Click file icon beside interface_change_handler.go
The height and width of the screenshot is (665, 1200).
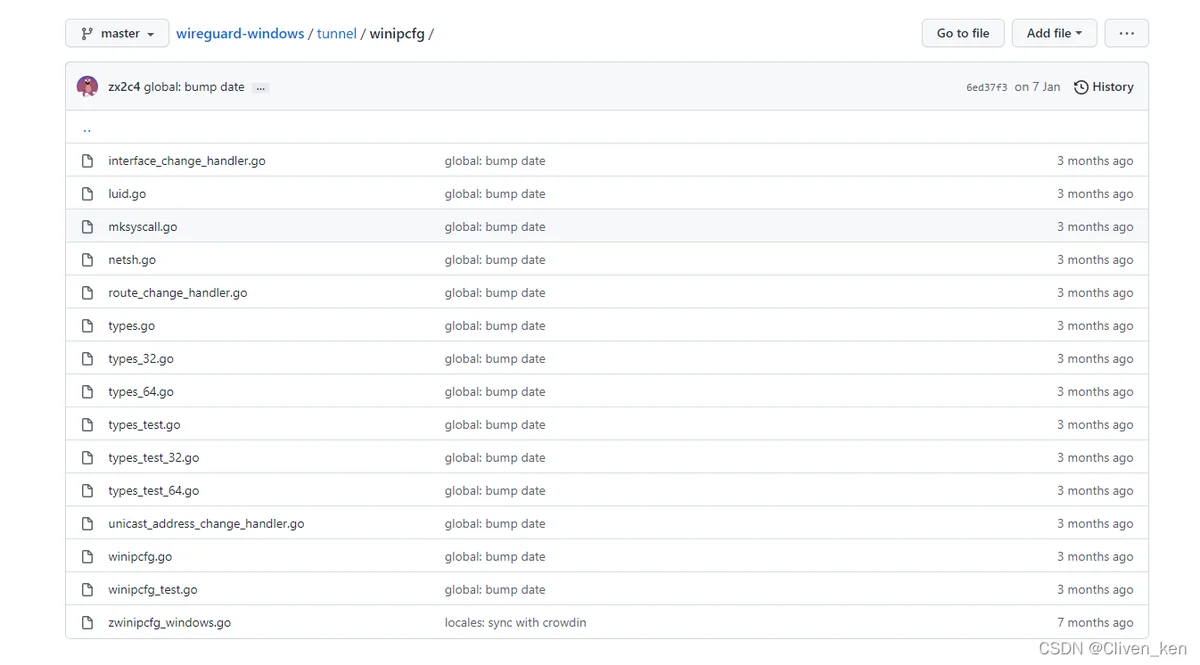tap(88, 161)
